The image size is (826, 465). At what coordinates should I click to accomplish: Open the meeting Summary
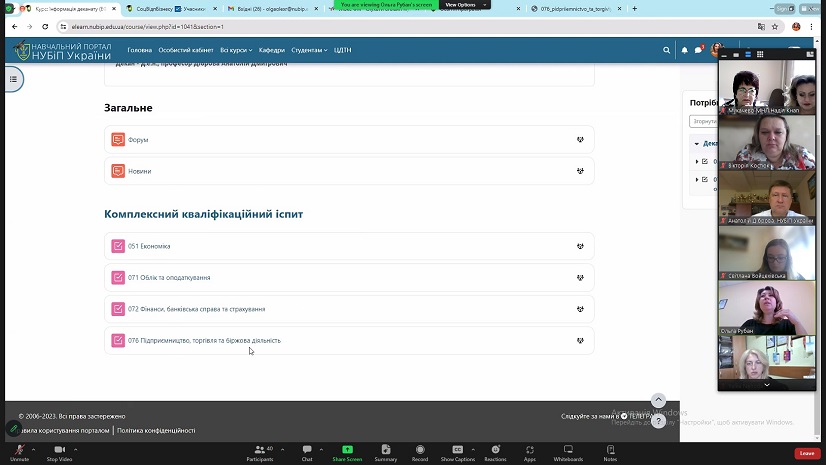[x=386, y=452]
